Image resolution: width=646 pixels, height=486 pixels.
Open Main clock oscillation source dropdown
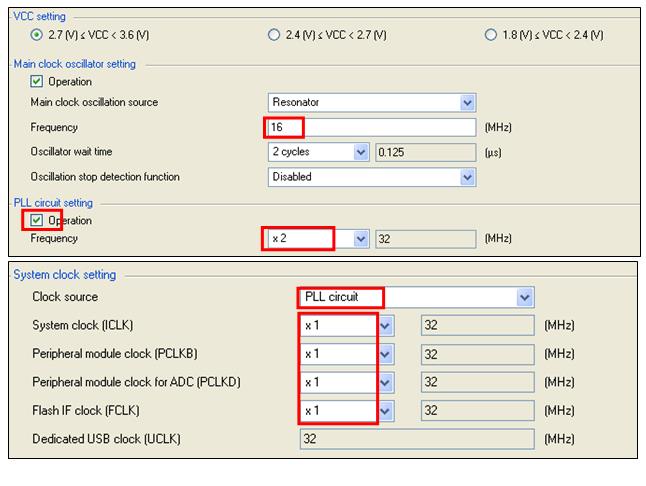click(467, 102)
